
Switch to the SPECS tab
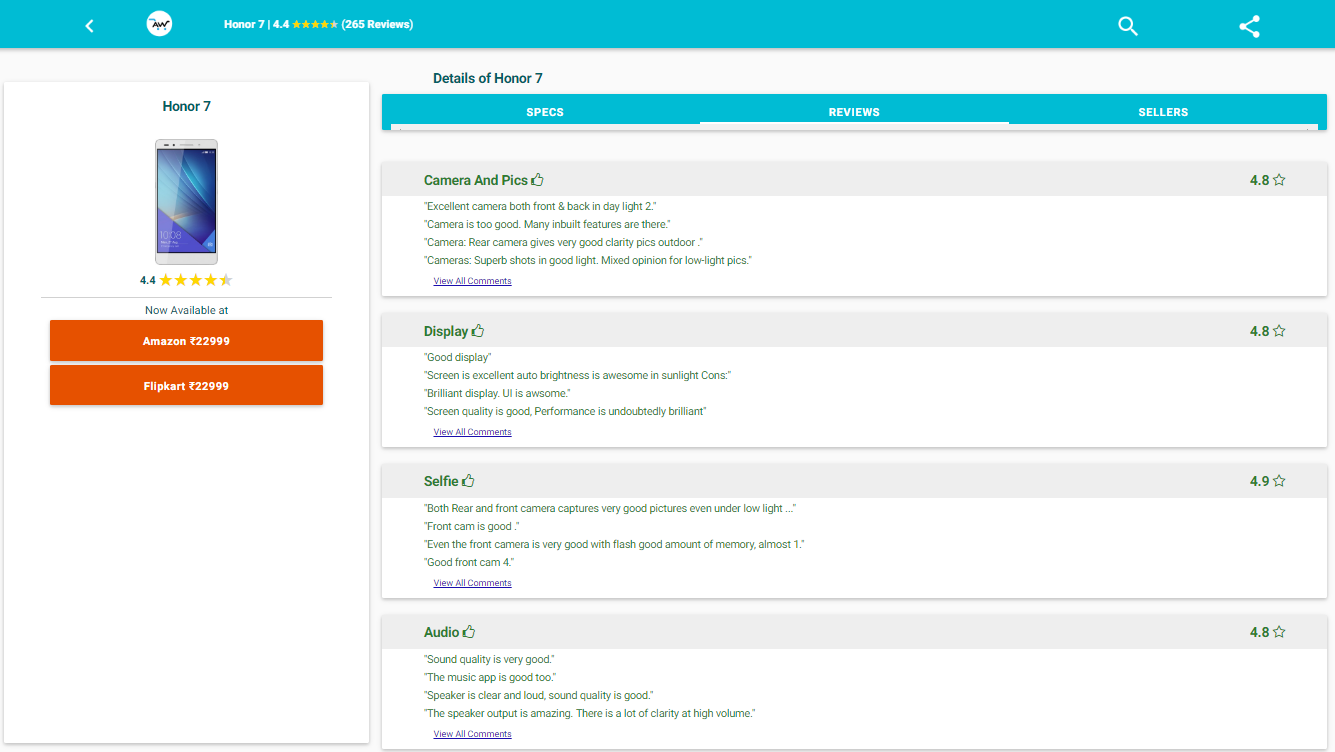coord(545,112)
